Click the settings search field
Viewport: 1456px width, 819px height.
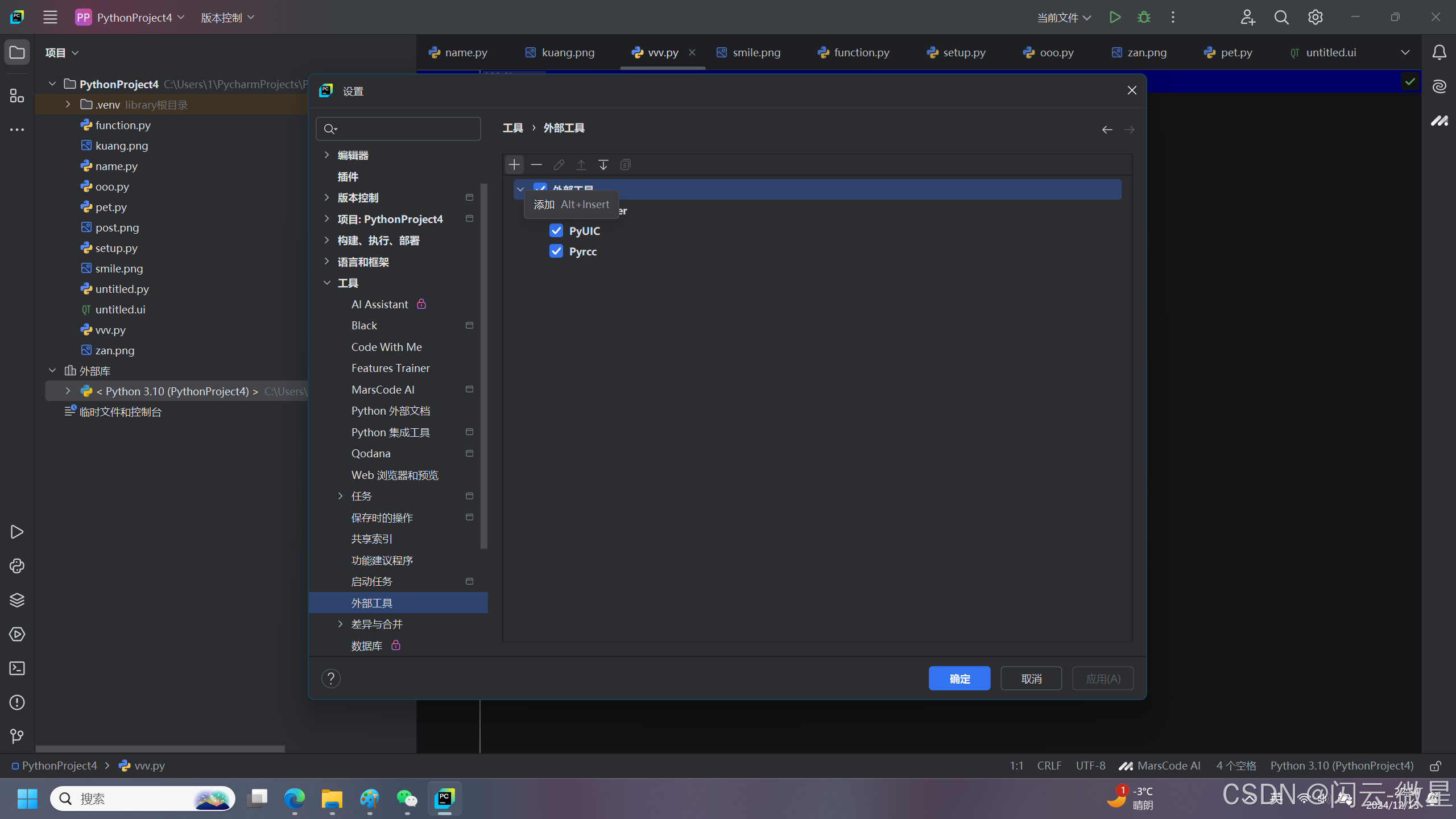404,129
